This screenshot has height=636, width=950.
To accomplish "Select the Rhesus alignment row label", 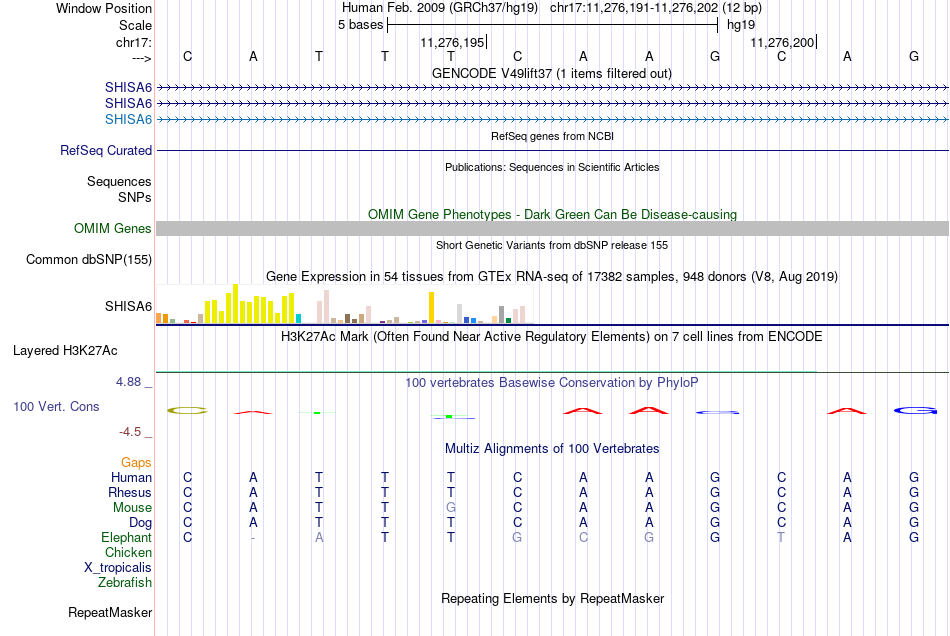I will click(130, 492).
